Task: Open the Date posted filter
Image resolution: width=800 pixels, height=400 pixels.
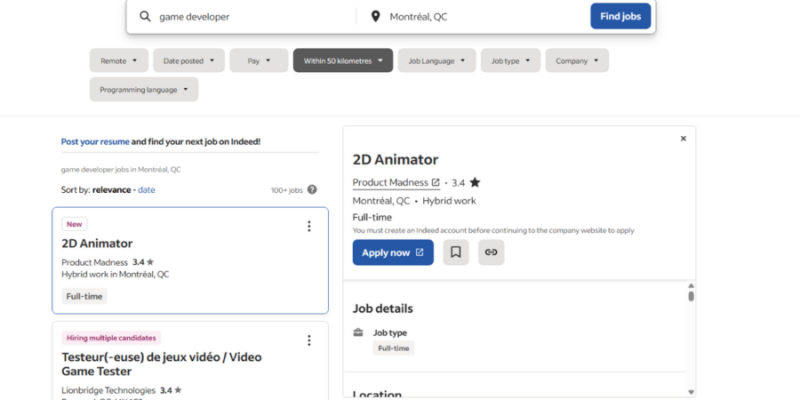Action: [x=189, y=61]
